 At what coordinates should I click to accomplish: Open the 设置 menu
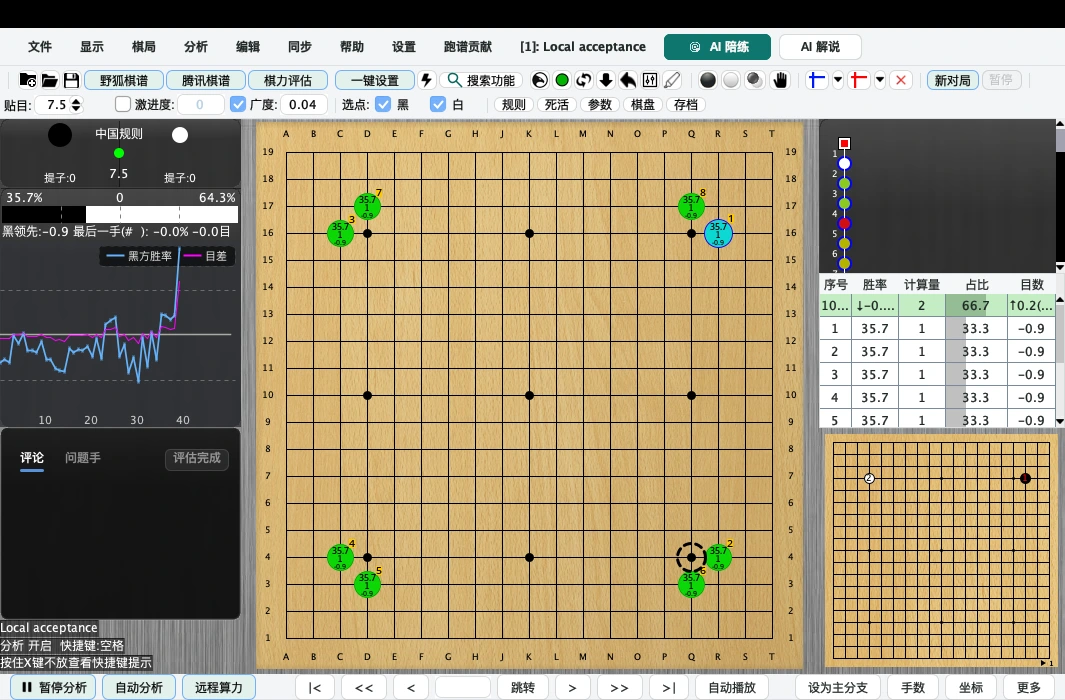pos(403,47)
